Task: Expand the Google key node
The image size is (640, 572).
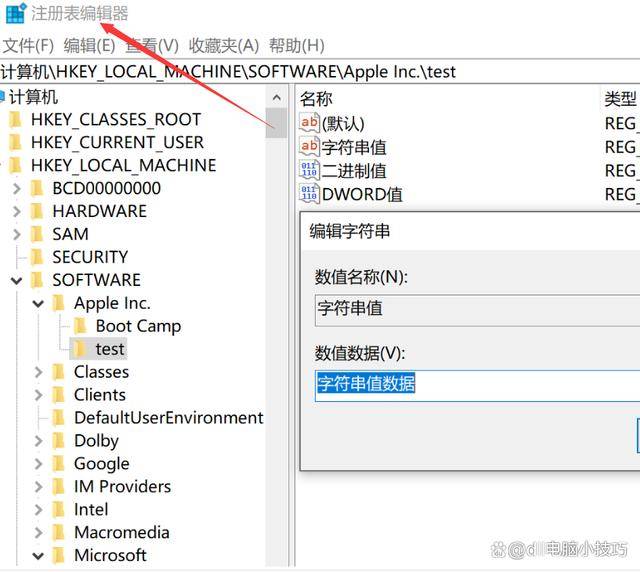Action: tap(38, 464)
